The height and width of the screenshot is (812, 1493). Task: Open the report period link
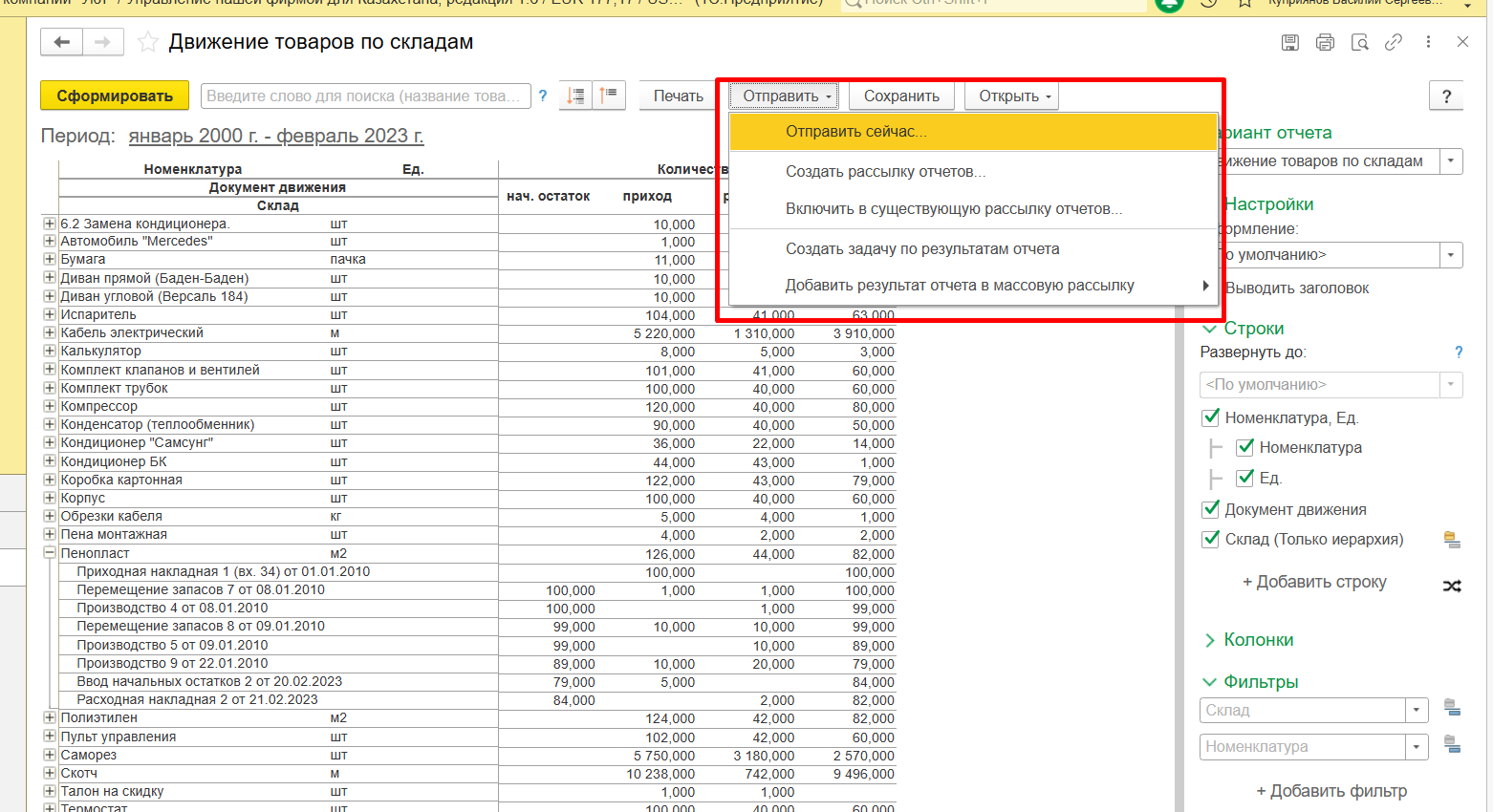point(276,136)
